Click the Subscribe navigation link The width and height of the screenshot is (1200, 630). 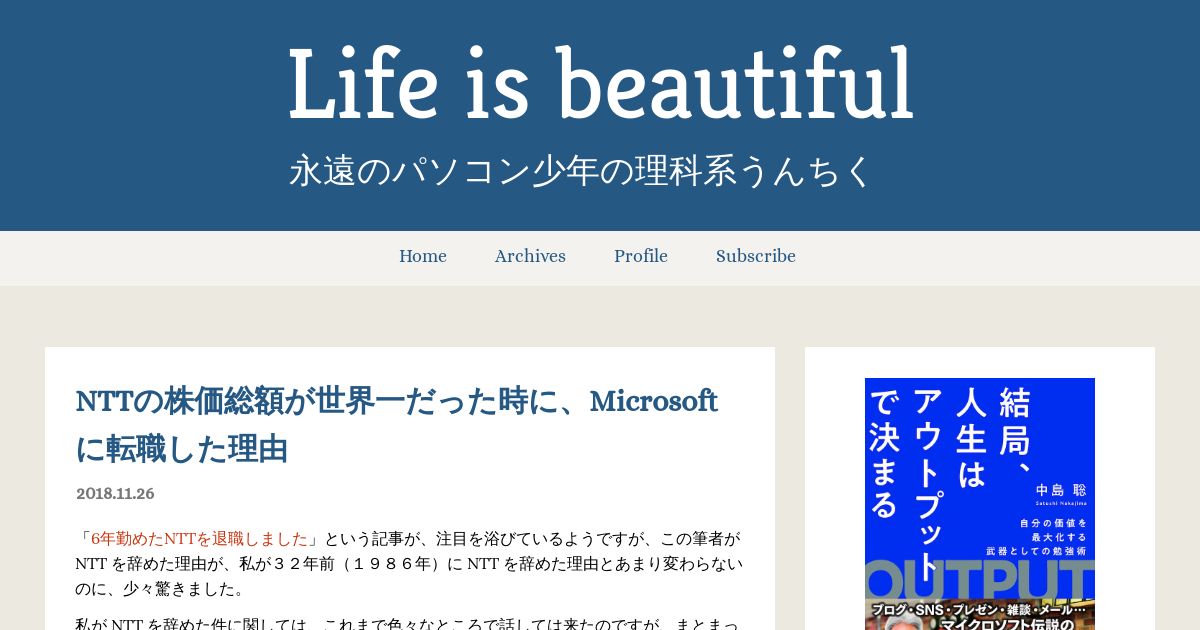[x=756, y=257]
